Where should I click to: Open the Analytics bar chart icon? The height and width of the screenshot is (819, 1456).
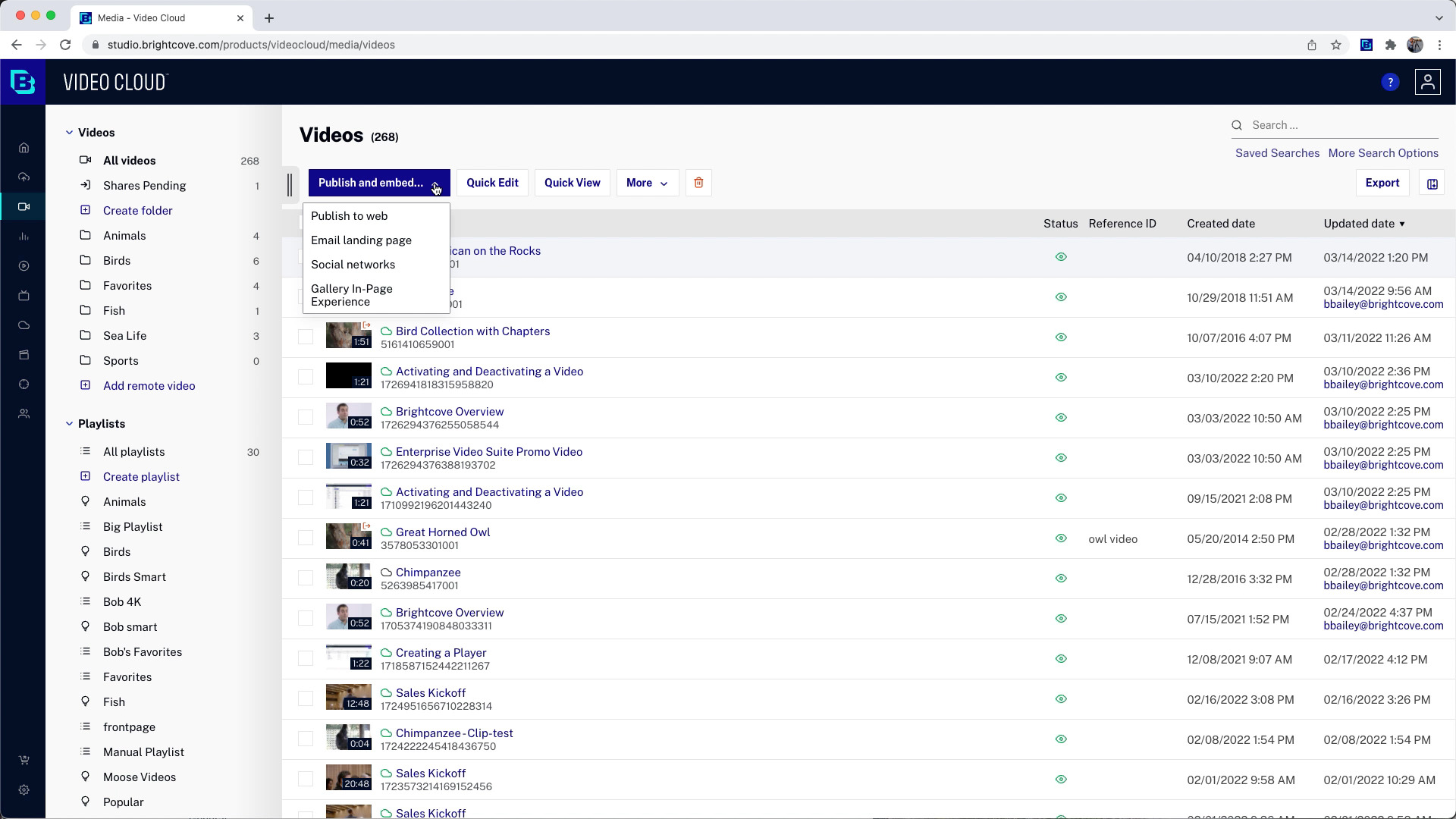click(x=24, y=237)
